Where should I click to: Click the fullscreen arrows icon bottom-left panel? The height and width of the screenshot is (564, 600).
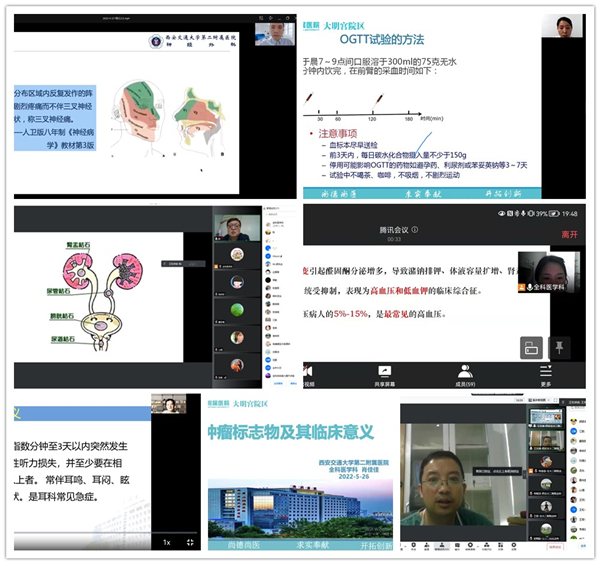[190, 542]
